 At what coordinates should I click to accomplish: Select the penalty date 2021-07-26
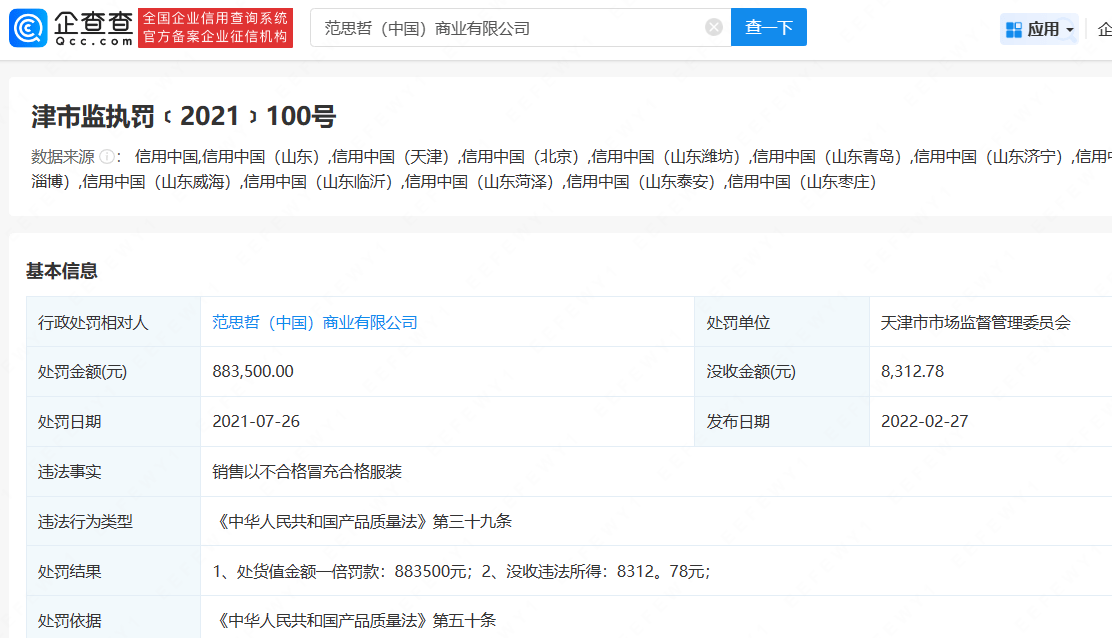256,421
